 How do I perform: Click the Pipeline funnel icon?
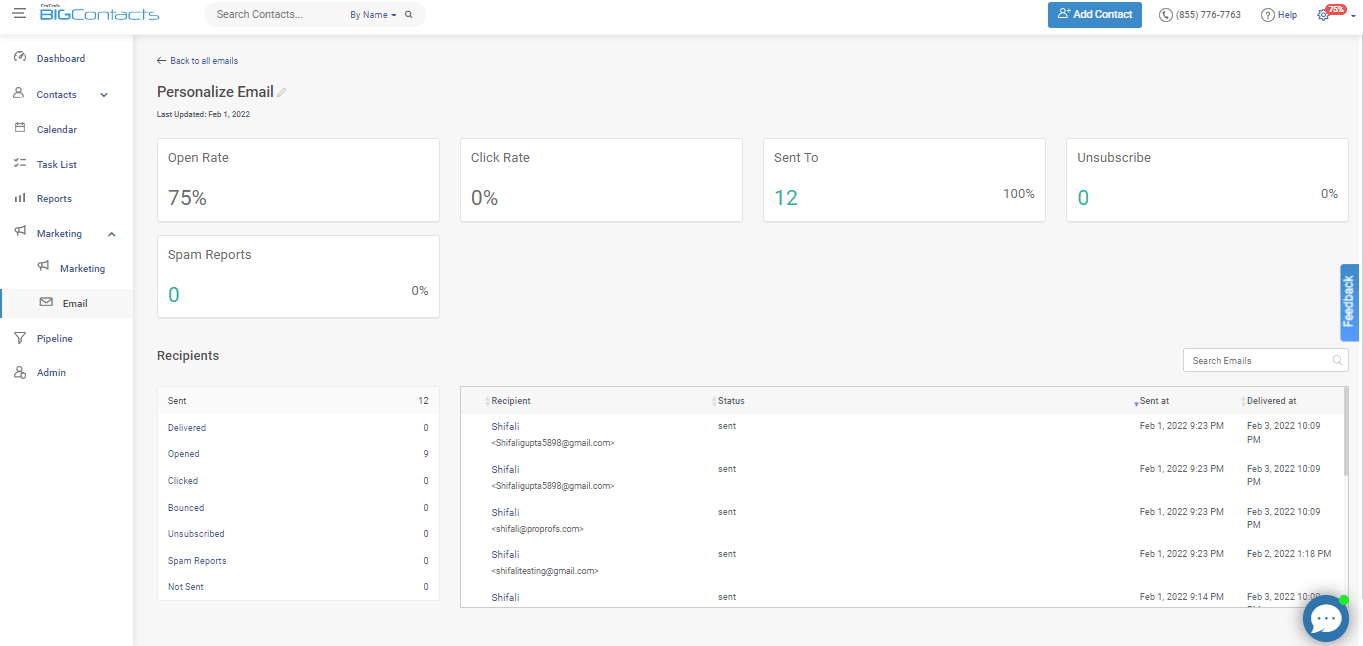pos(19,338)
